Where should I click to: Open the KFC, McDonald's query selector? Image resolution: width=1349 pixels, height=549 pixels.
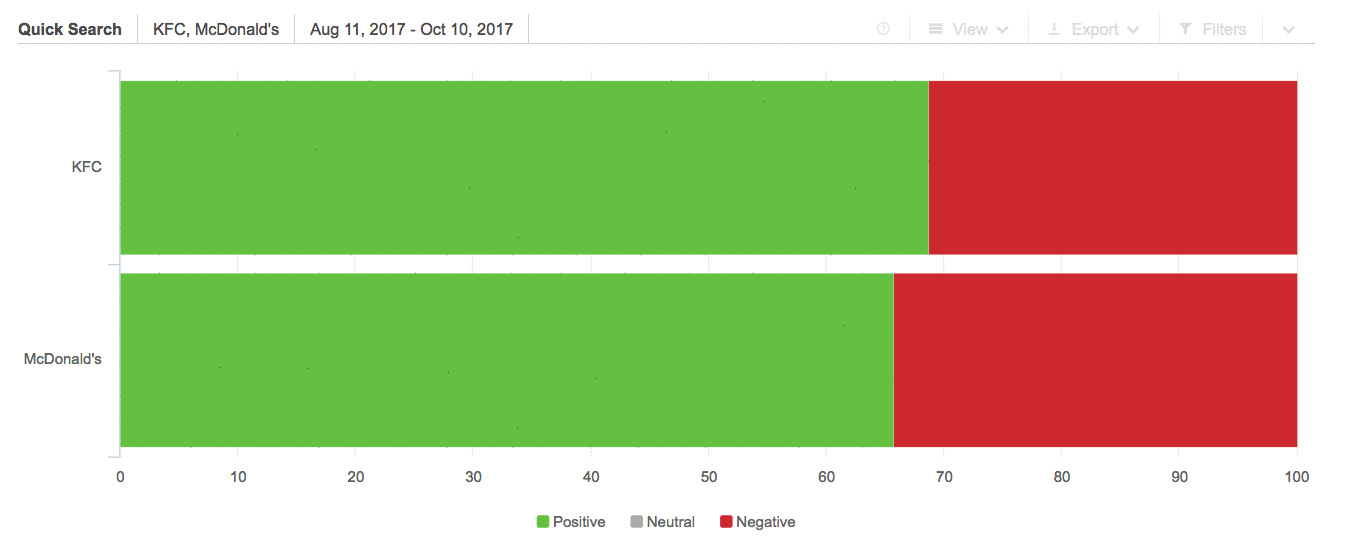point(216,29)
